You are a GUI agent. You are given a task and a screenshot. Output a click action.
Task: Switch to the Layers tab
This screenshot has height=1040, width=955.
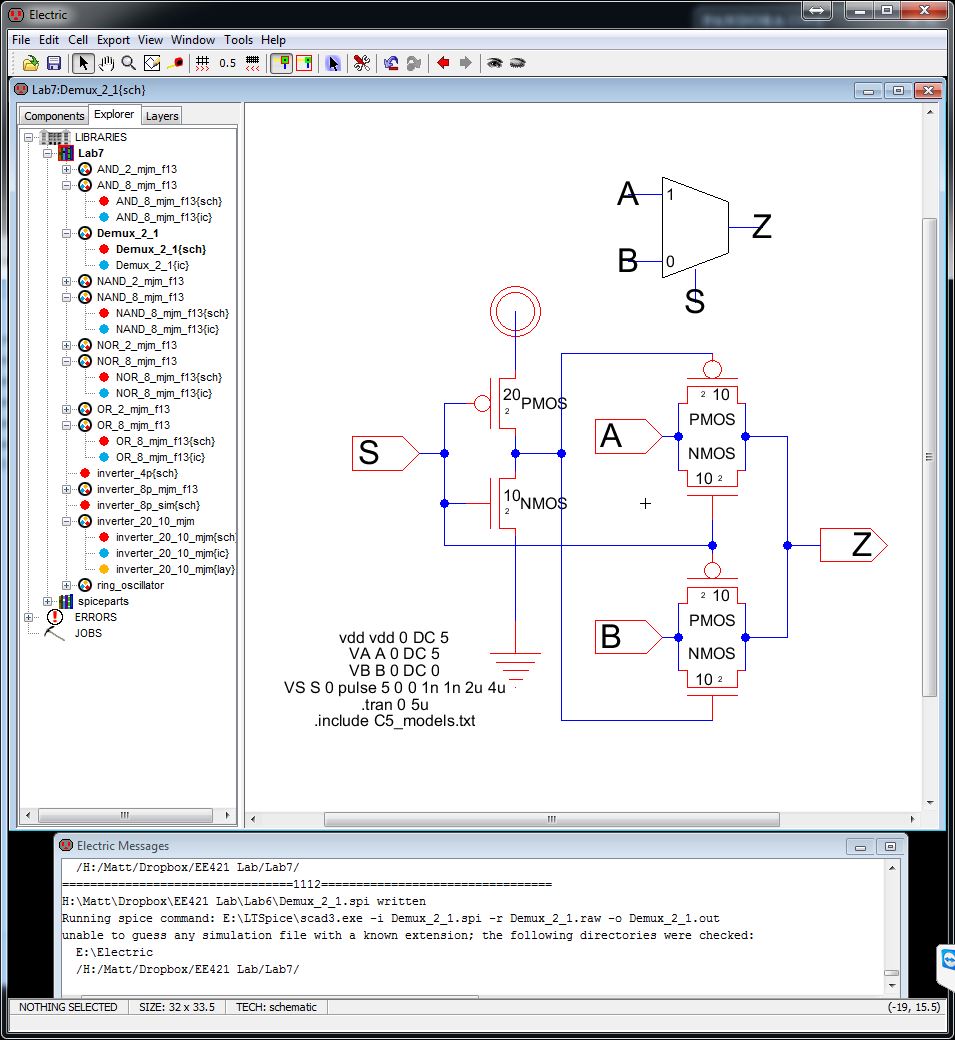(162, 116)
